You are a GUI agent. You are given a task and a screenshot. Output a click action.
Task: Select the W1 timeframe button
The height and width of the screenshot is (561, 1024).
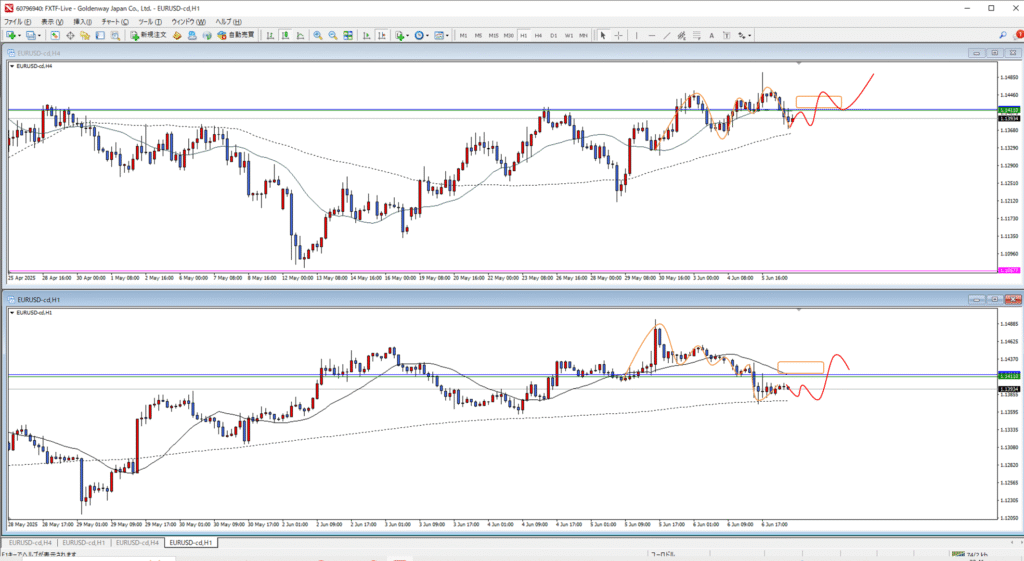(x=569, y=35)
